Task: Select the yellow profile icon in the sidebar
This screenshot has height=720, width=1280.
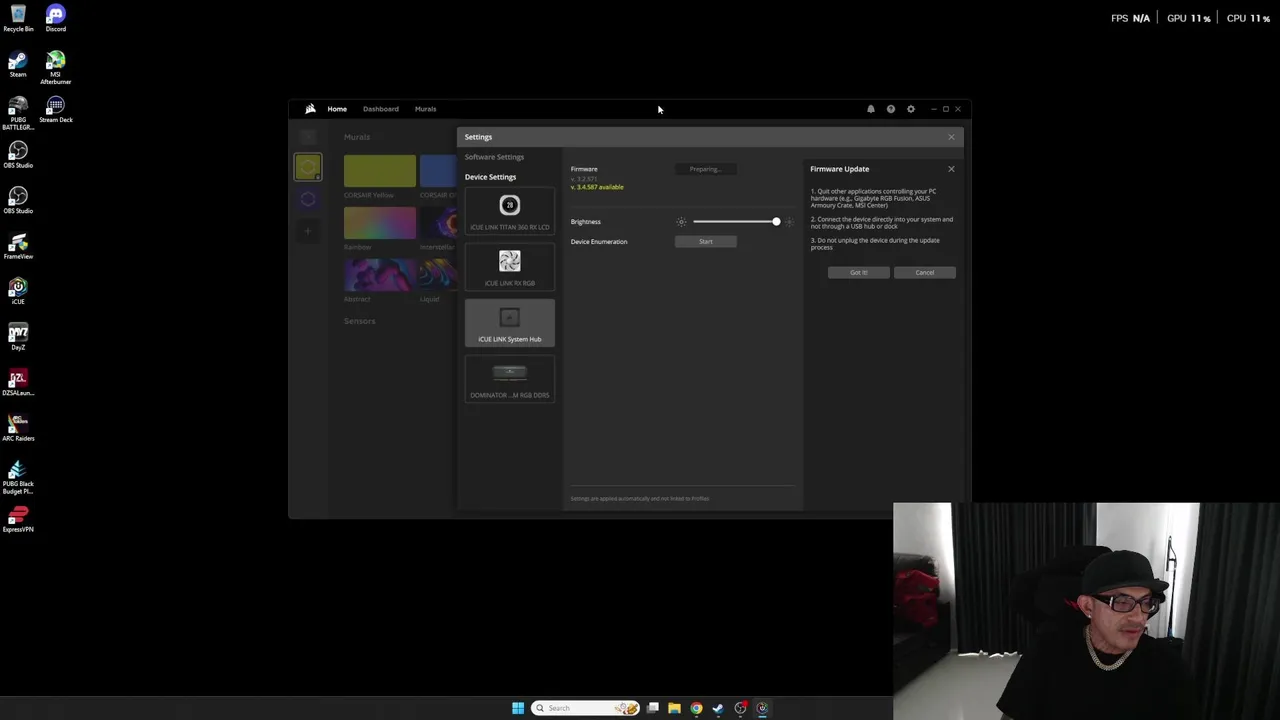Action: click(308, 167)
